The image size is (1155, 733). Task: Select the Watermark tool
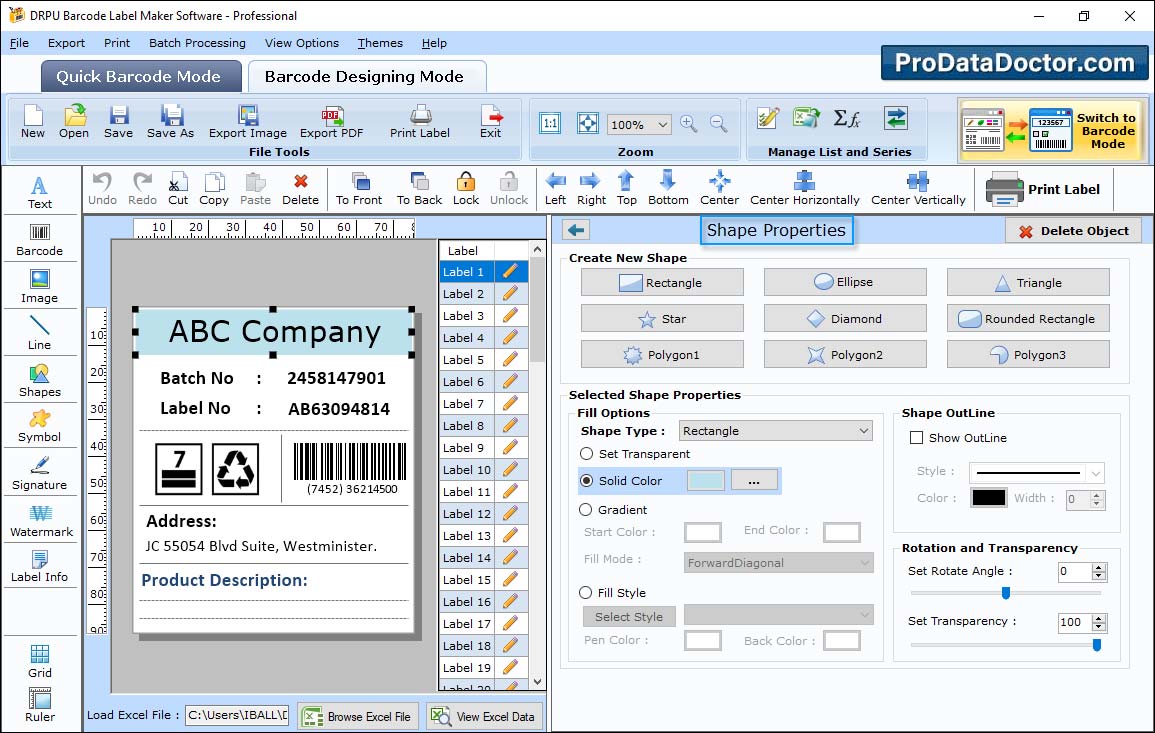(x=40, y=520)
